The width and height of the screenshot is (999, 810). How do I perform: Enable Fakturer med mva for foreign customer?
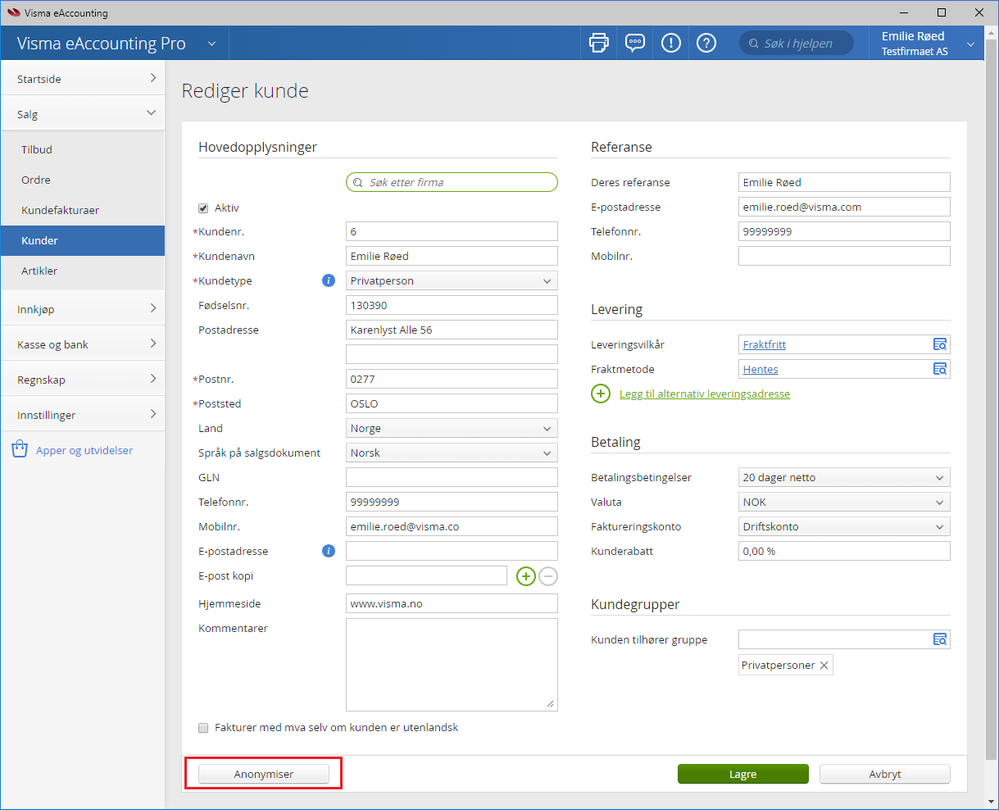pyautogui.click(x=204, y=728)
